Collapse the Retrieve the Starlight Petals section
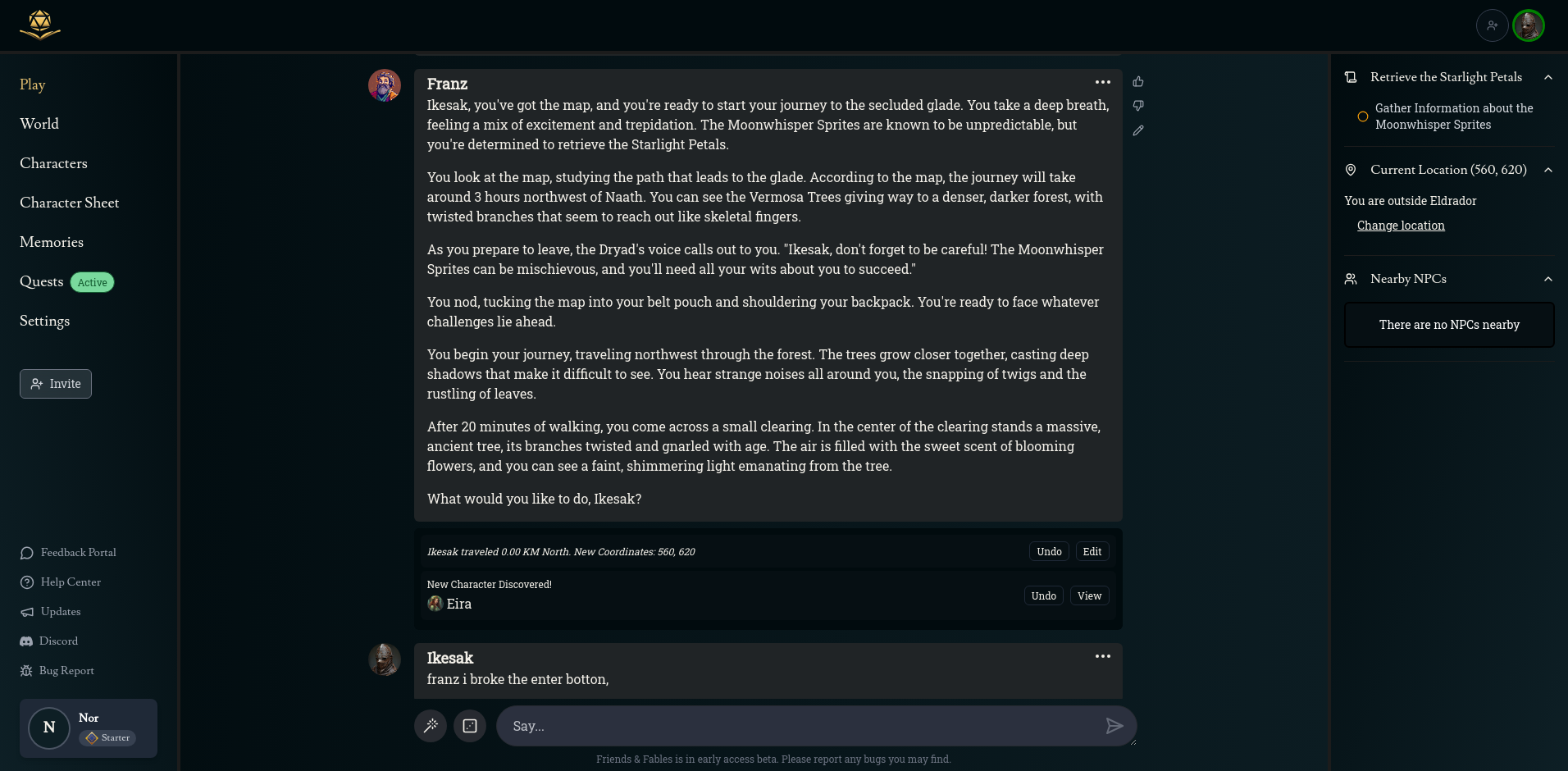The width and height of the screenshot is (1568, 771). click(x=1547, y=77)
